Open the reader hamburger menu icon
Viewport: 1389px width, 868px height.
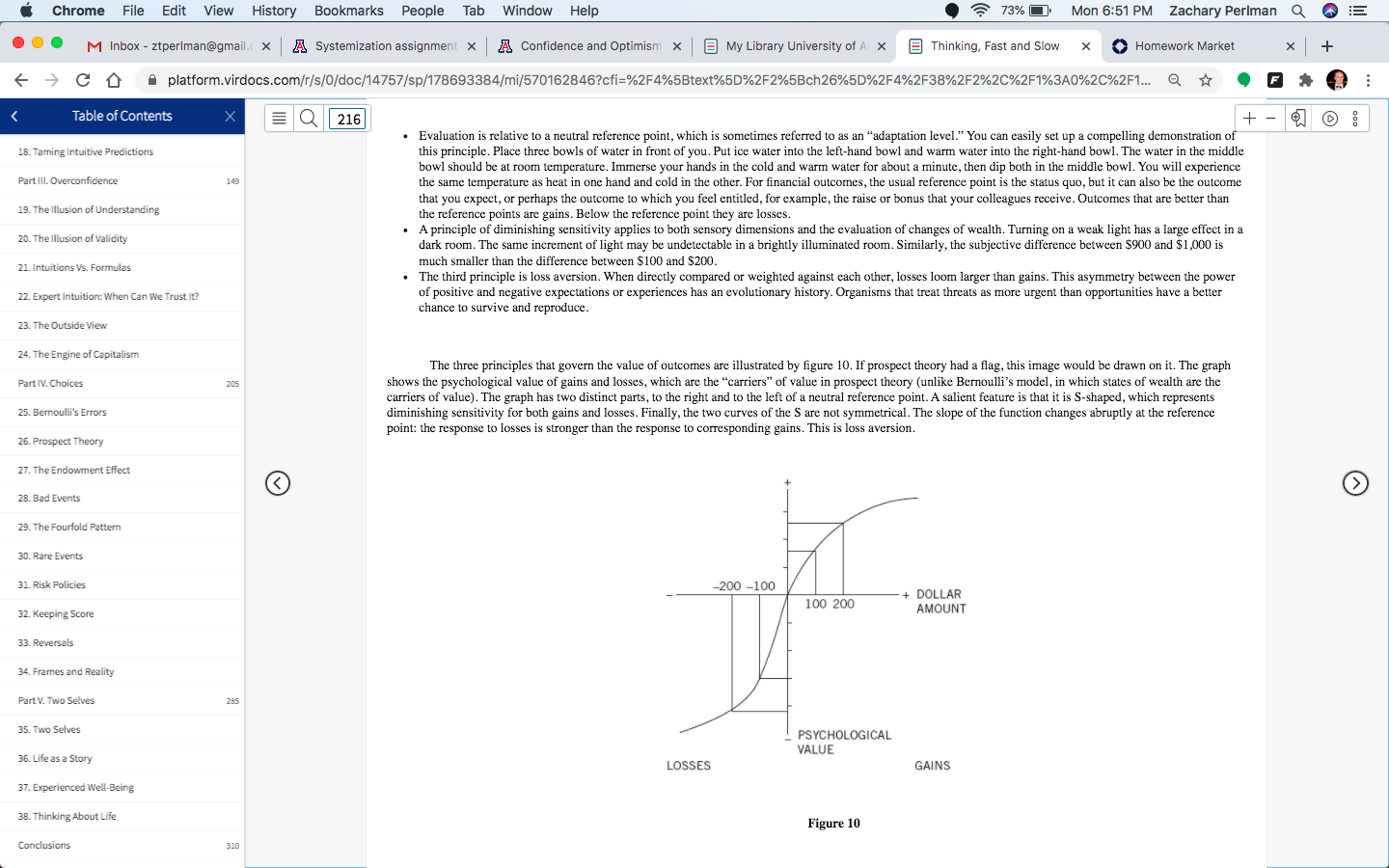tap(279, 119)
